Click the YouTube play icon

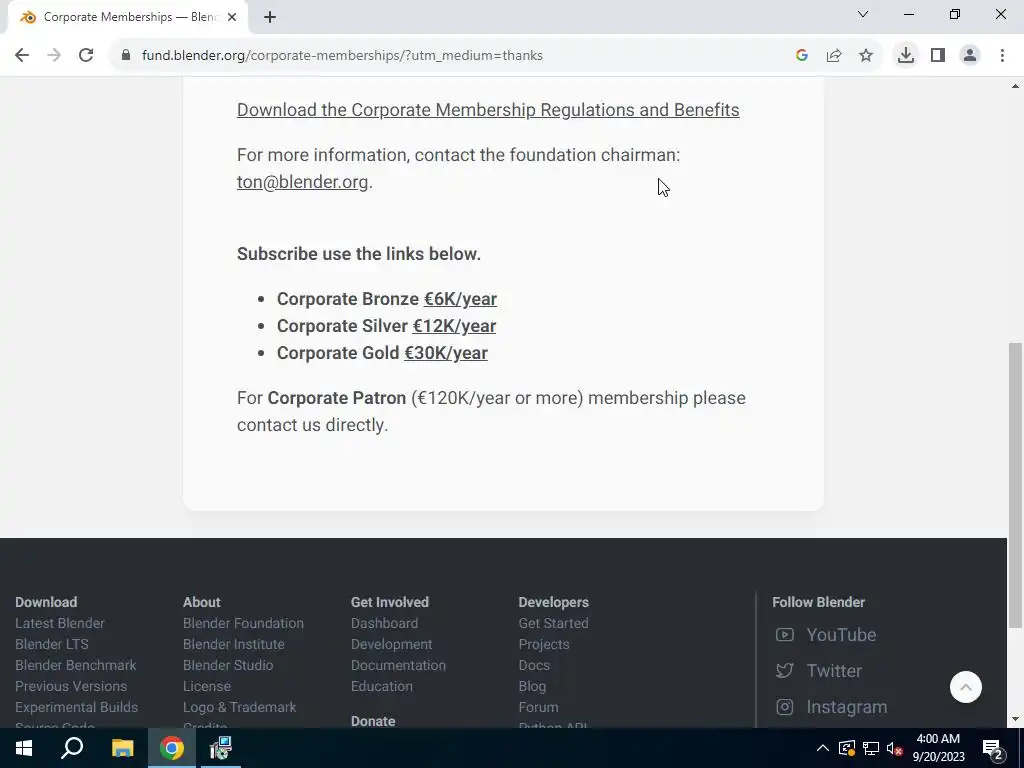[x=784, y=635]
